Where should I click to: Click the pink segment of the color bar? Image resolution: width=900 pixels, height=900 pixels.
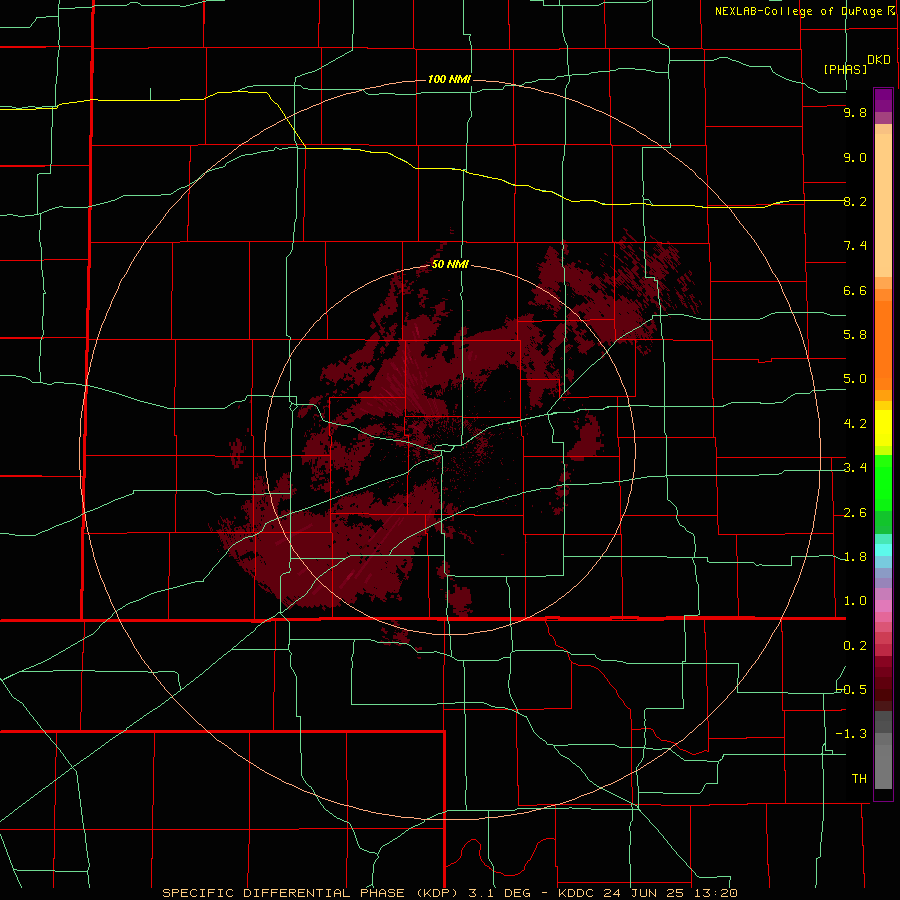[883, 606]
